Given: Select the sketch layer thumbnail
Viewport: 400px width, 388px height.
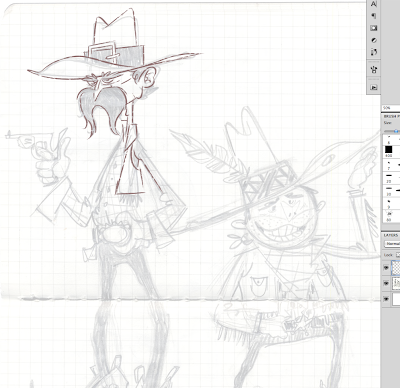Looking at the screenshot, I should click(x=396, y=283).
